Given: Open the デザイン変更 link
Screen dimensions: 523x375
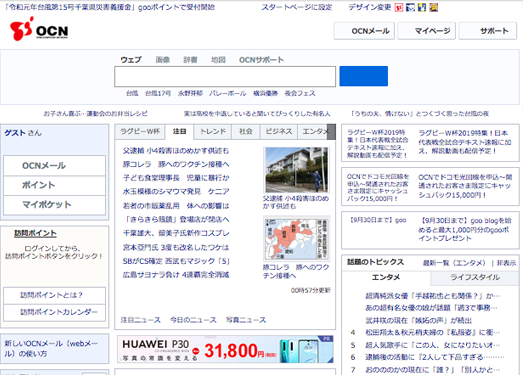Looking at the screenshot, I should pyautogui.click(x=370, y=7).
